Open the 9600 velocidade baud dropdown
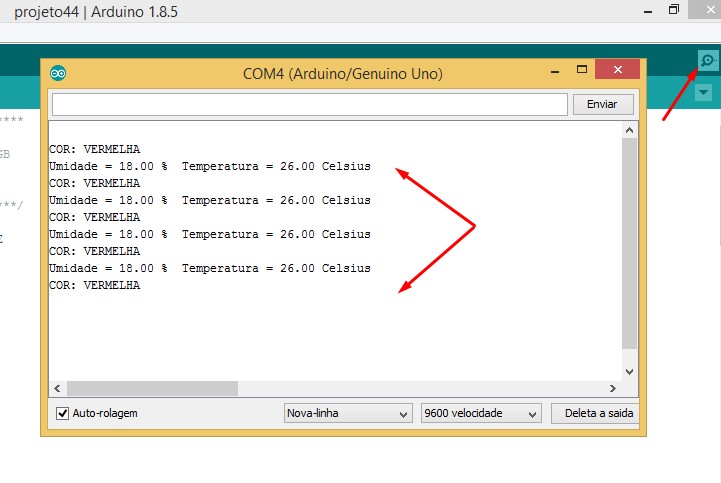The image size is (721, 483). 481,413
